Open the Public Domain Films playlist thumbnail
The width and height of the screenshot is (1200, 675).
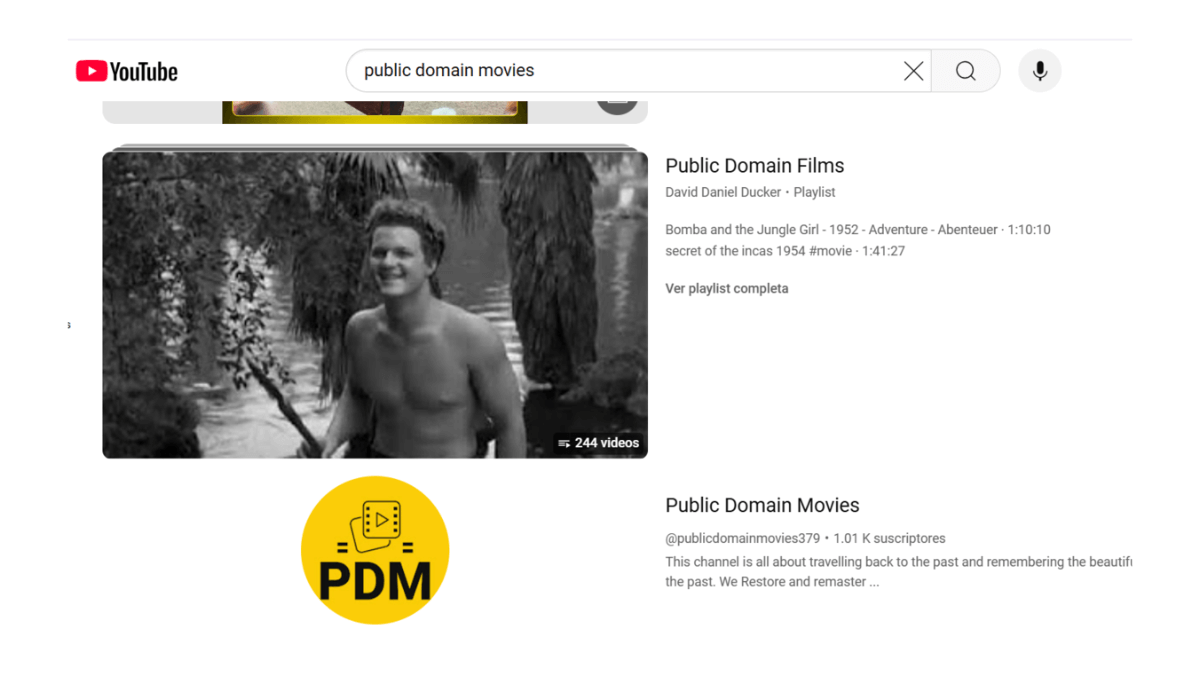tap(375, 304)
